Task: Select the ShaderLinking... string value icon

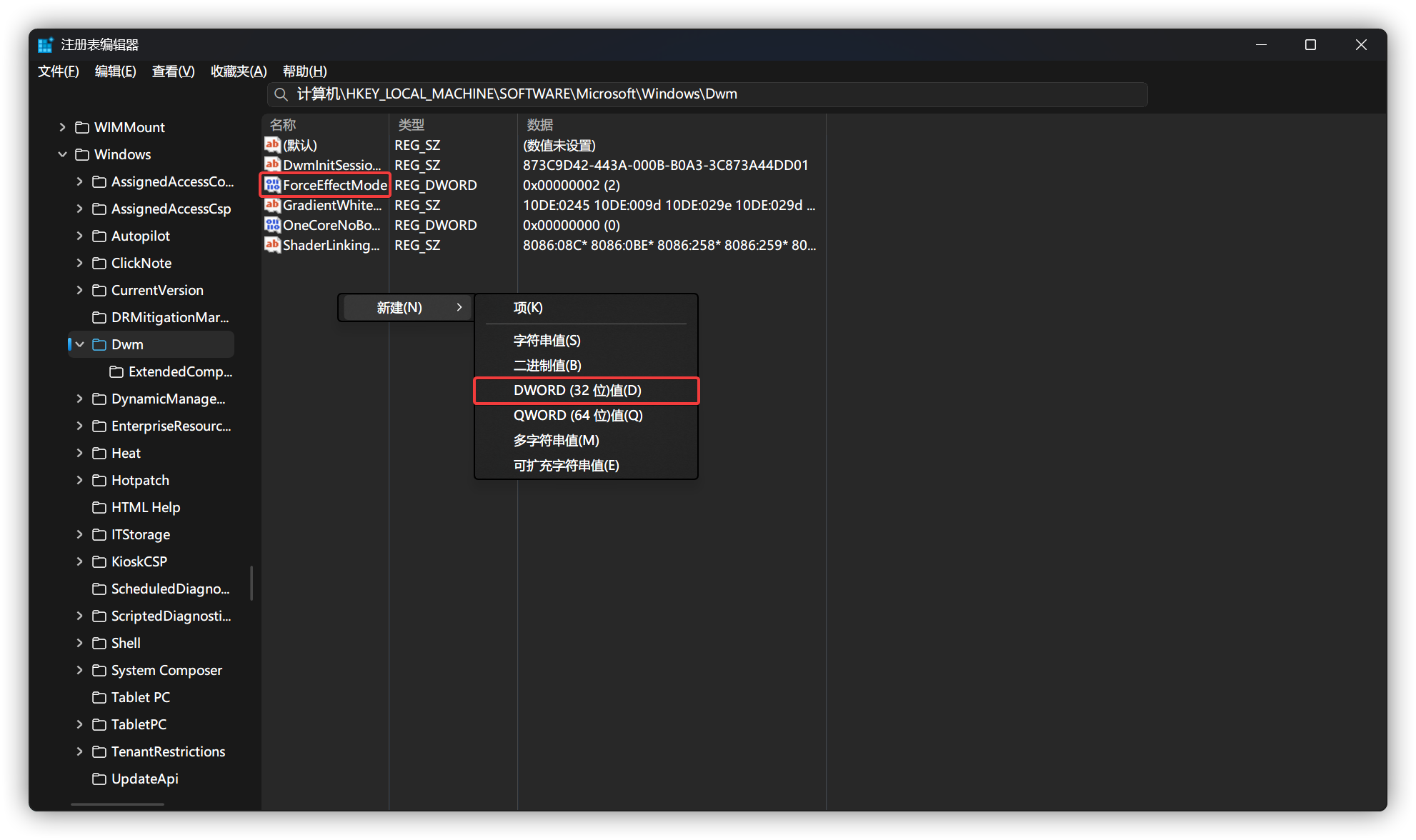Action: click(272, 245)
